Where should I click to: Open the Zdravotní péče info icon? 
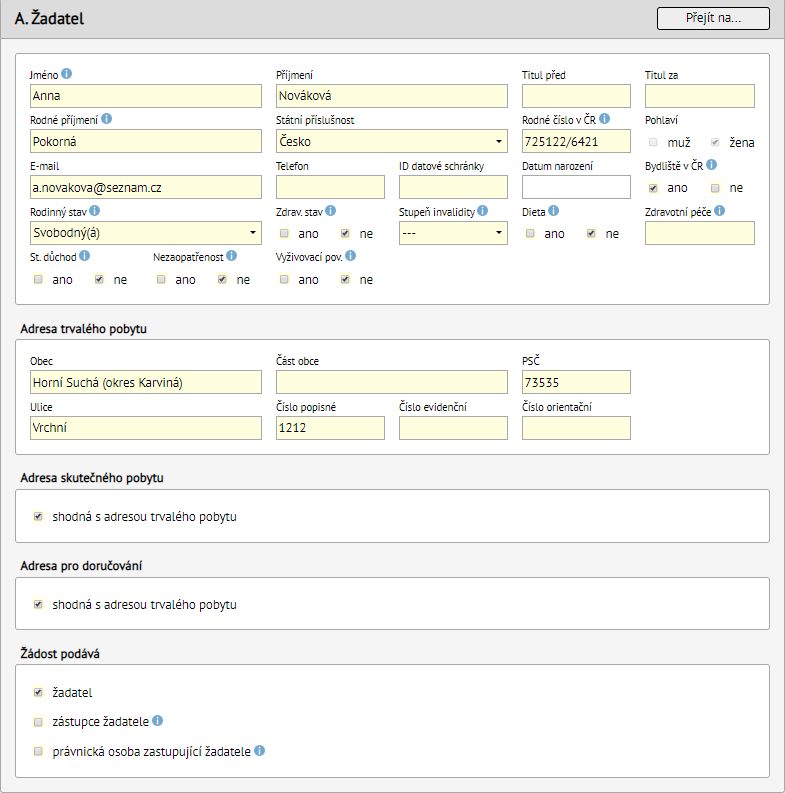click(x=719, y=210)
